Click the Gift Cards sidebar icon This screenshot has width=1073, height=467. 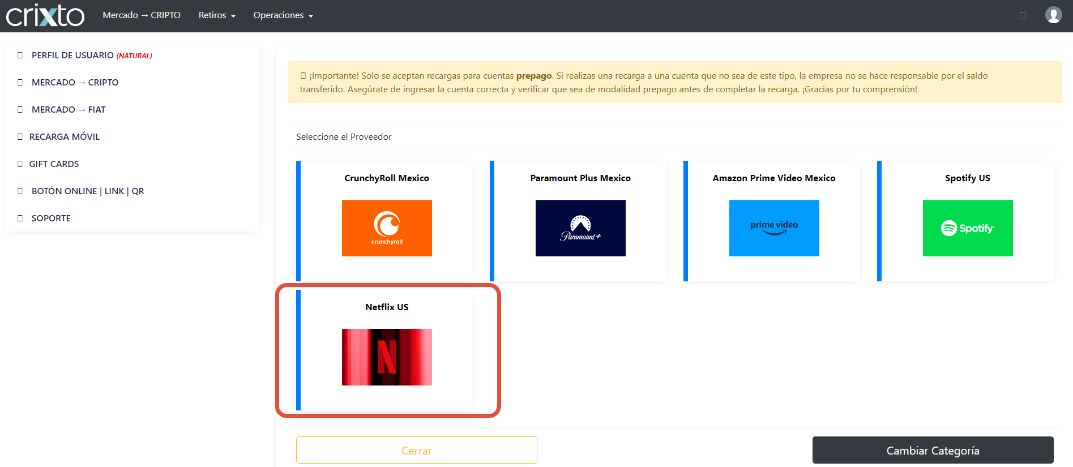[20, 164]
